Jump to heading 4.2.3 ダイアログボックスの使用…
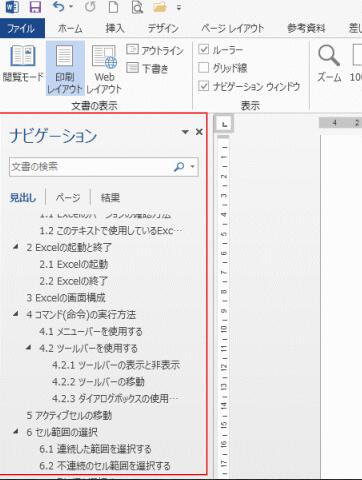This screenshot has width=362, height=480. click(115, 398)
